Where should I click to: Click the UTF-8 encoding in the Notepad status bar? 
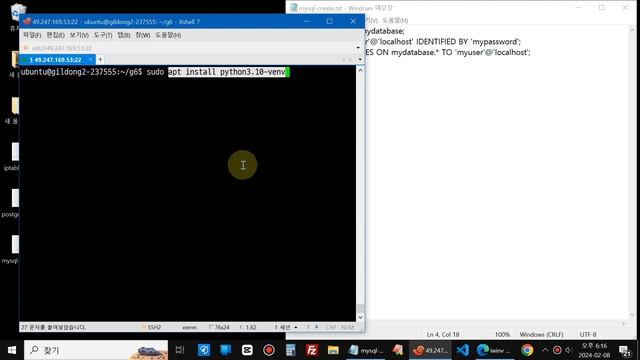point(588,334)
